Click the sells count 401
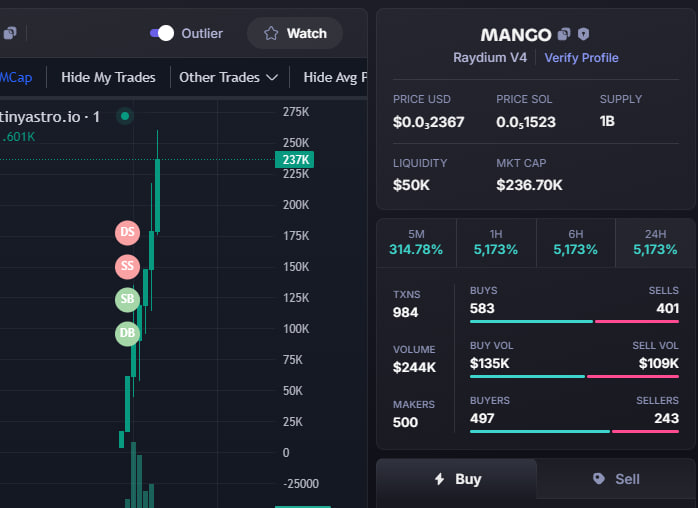 tap(667, 309)
